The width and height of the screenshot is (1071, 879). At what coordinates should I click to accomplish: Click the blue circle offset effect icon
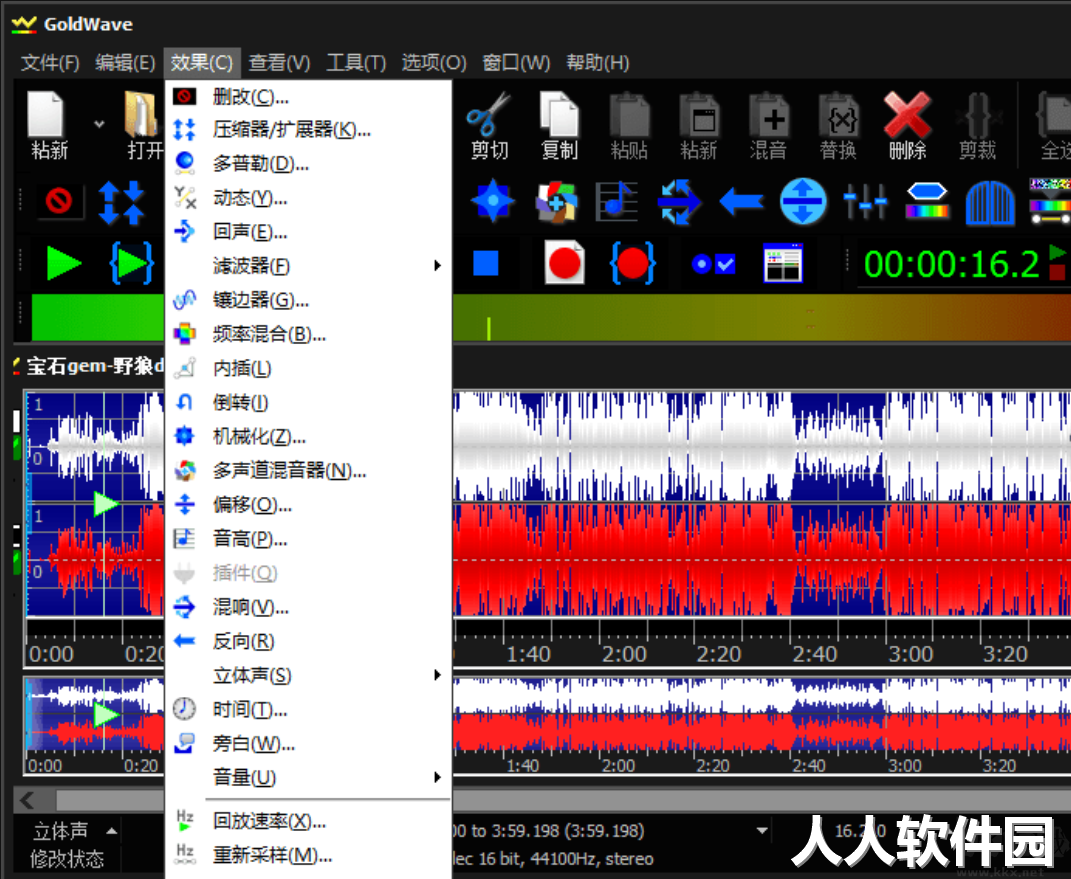[803, 201]
